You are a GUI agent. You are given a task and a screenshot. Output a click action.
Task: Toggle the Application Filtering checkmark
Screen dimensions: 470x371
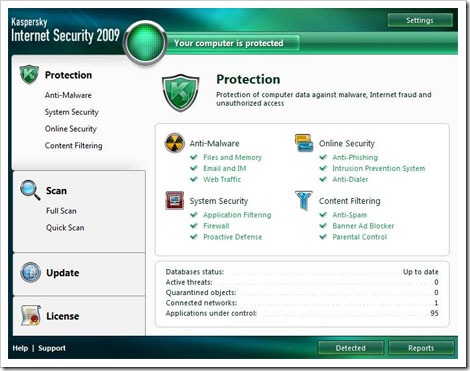tap(194, 215)
